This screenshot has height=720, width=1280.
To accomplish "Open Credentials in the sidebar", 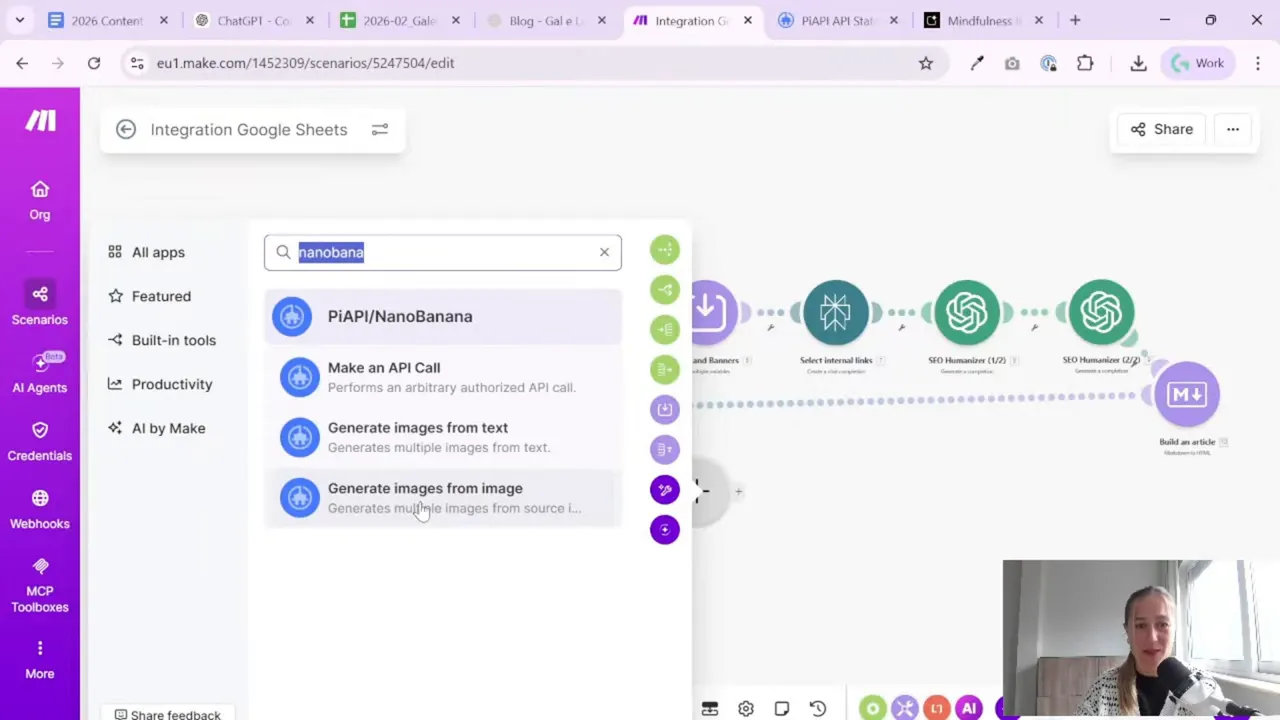I will coord(40,441).
